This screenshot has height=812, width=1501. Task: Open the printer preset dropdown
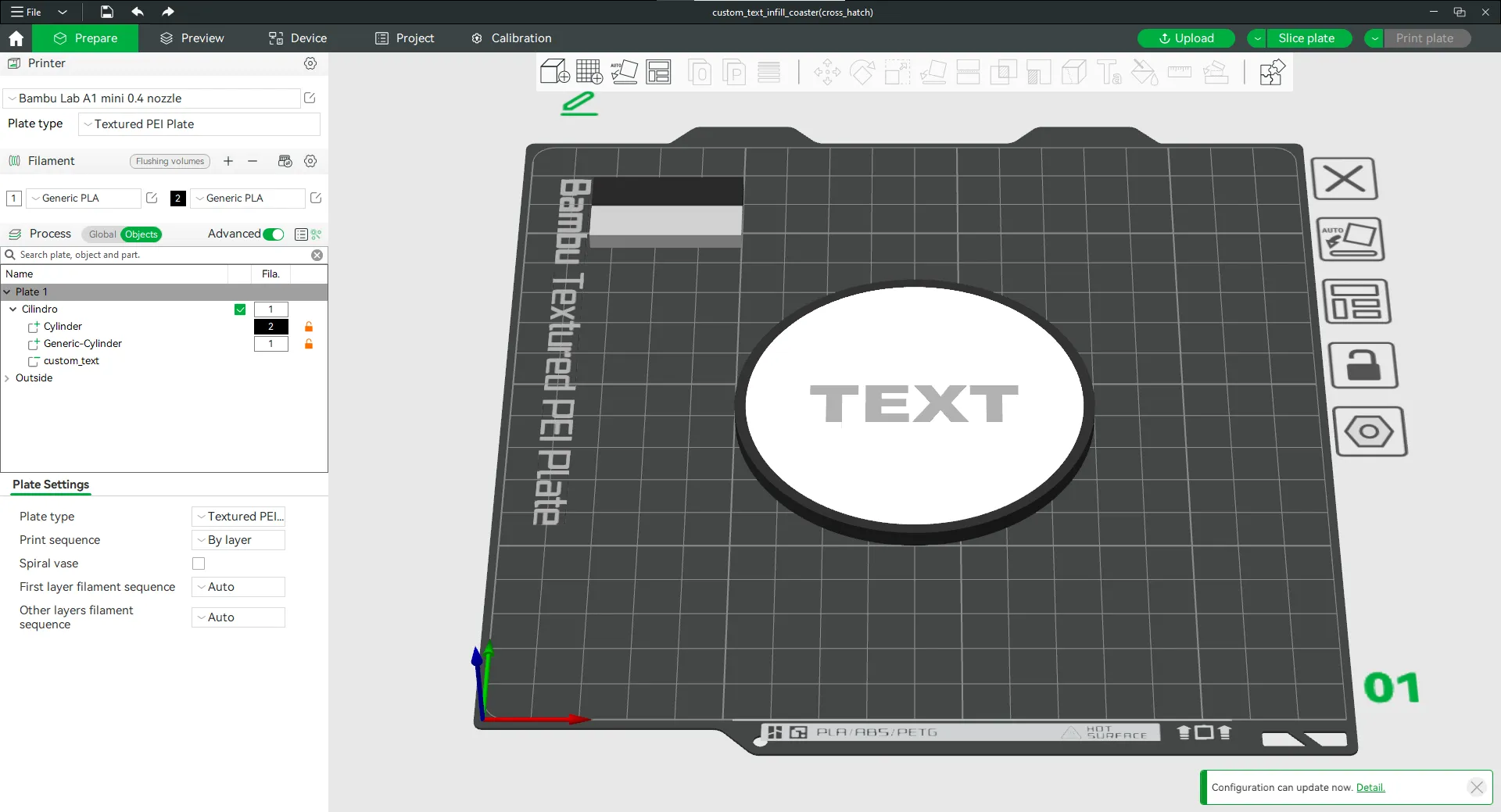152,98
